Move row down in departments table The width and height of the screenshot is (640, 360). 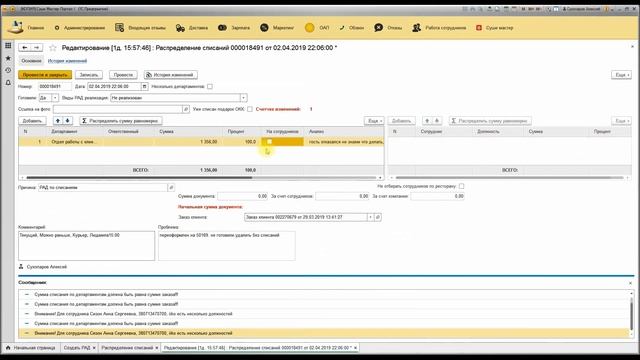68,121
